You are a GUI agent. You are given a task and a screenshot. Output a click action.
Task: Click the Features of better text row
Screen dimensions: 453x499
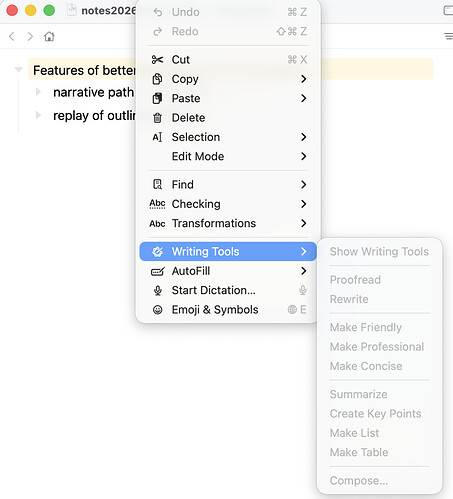[x=231, y=69]
